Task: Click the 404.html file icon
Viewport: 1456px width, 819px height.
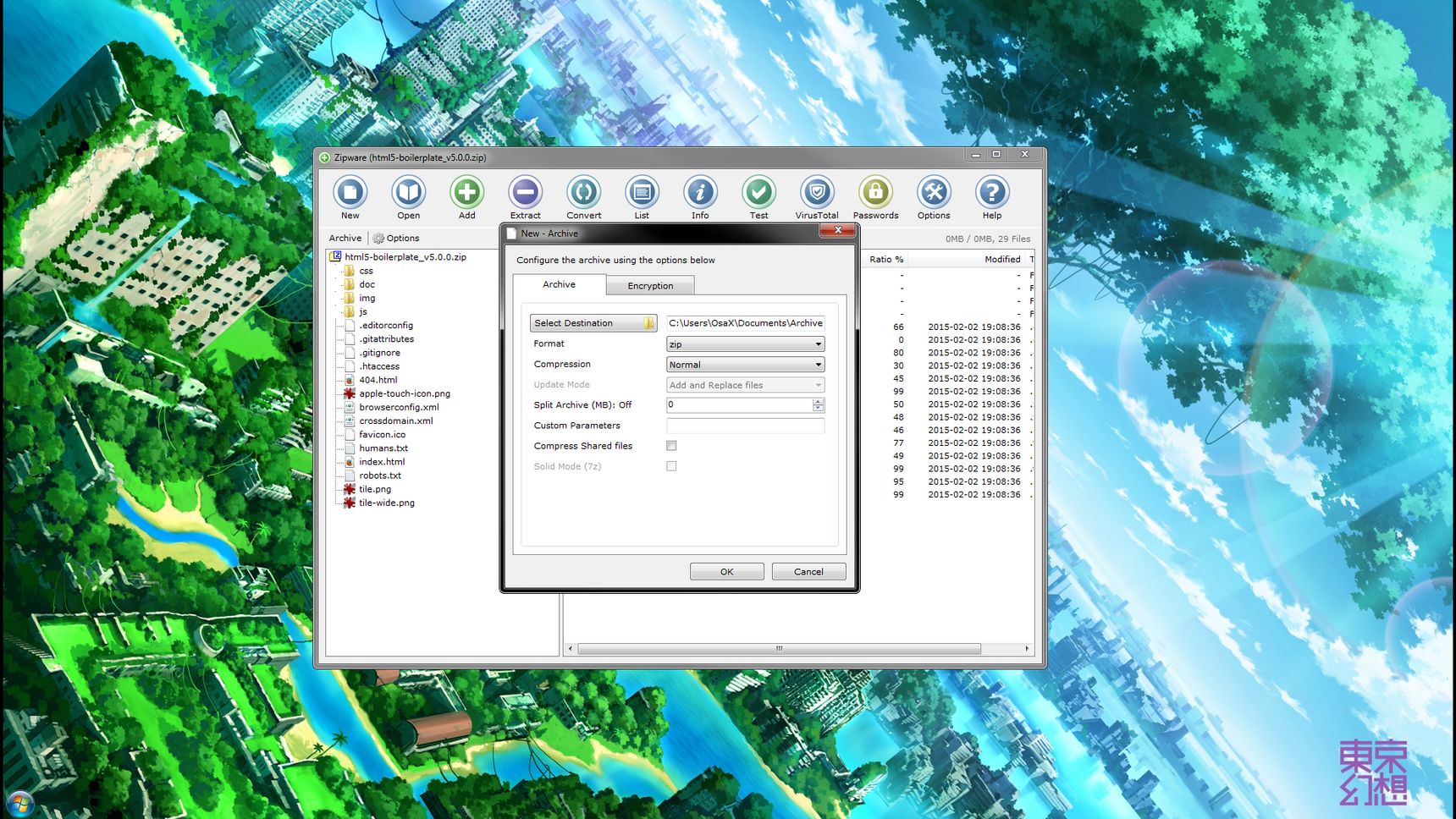Action: pos(349,380)
